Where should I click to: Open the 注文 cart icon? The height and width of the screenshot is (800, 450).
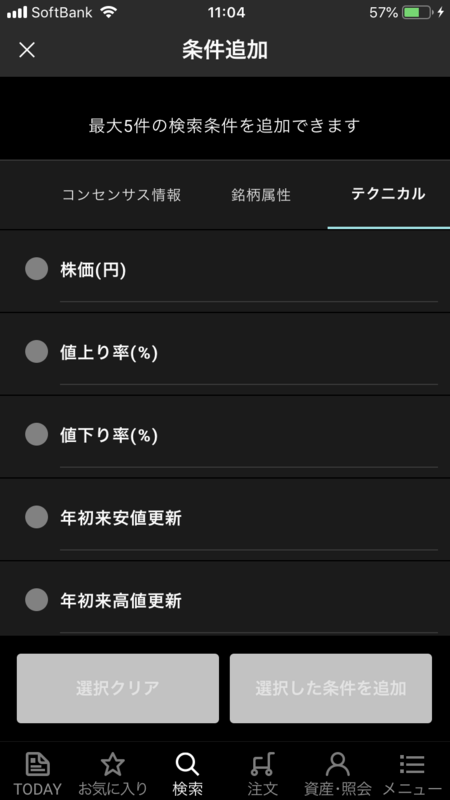[x=262, y=765]
